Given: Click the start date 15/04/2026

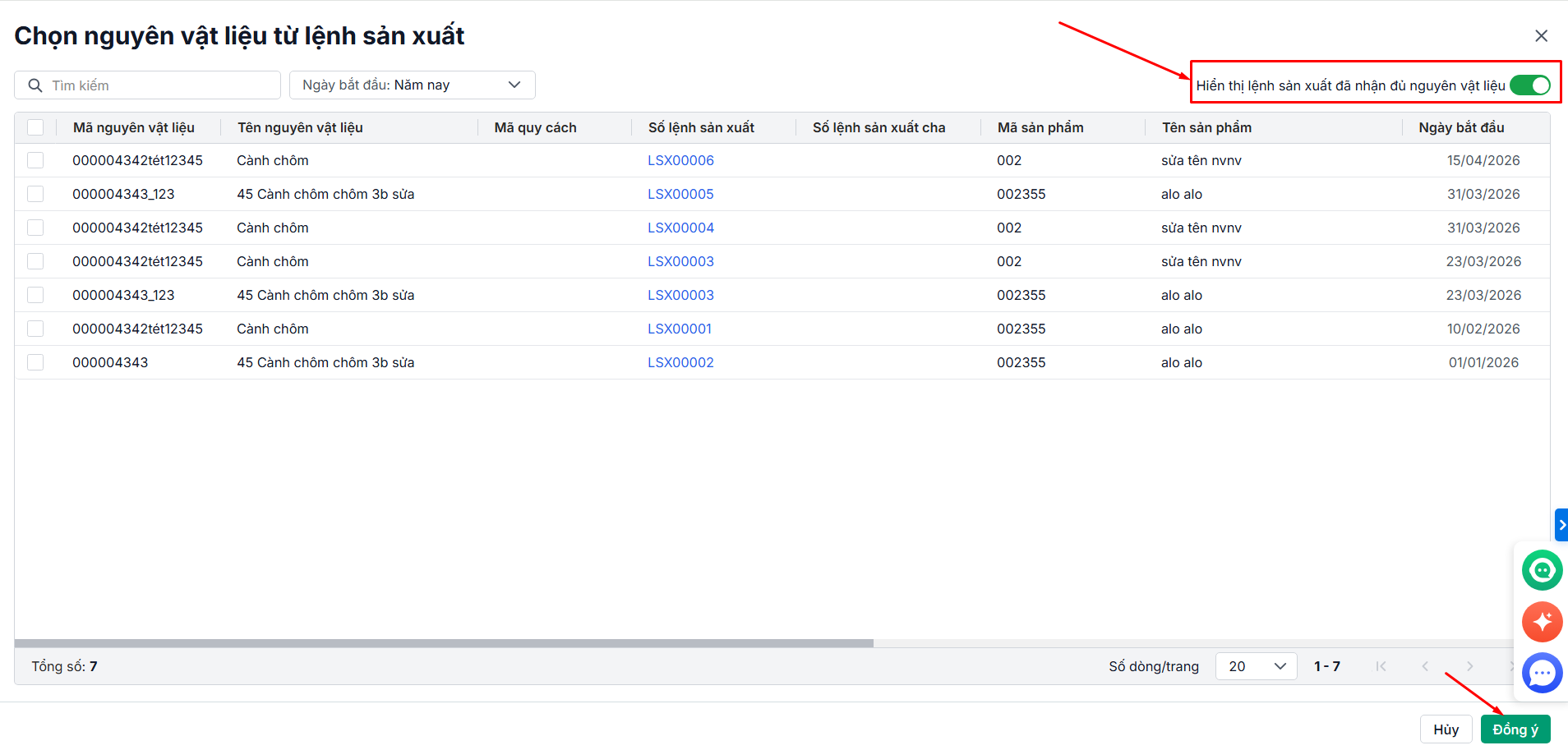Looking at the screenshot, I should tap(1483, 160).
